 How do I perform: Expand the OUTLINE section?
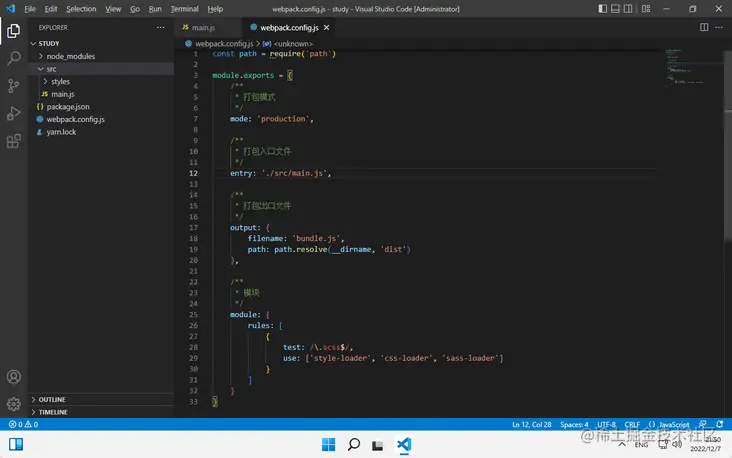coord(101,400)
